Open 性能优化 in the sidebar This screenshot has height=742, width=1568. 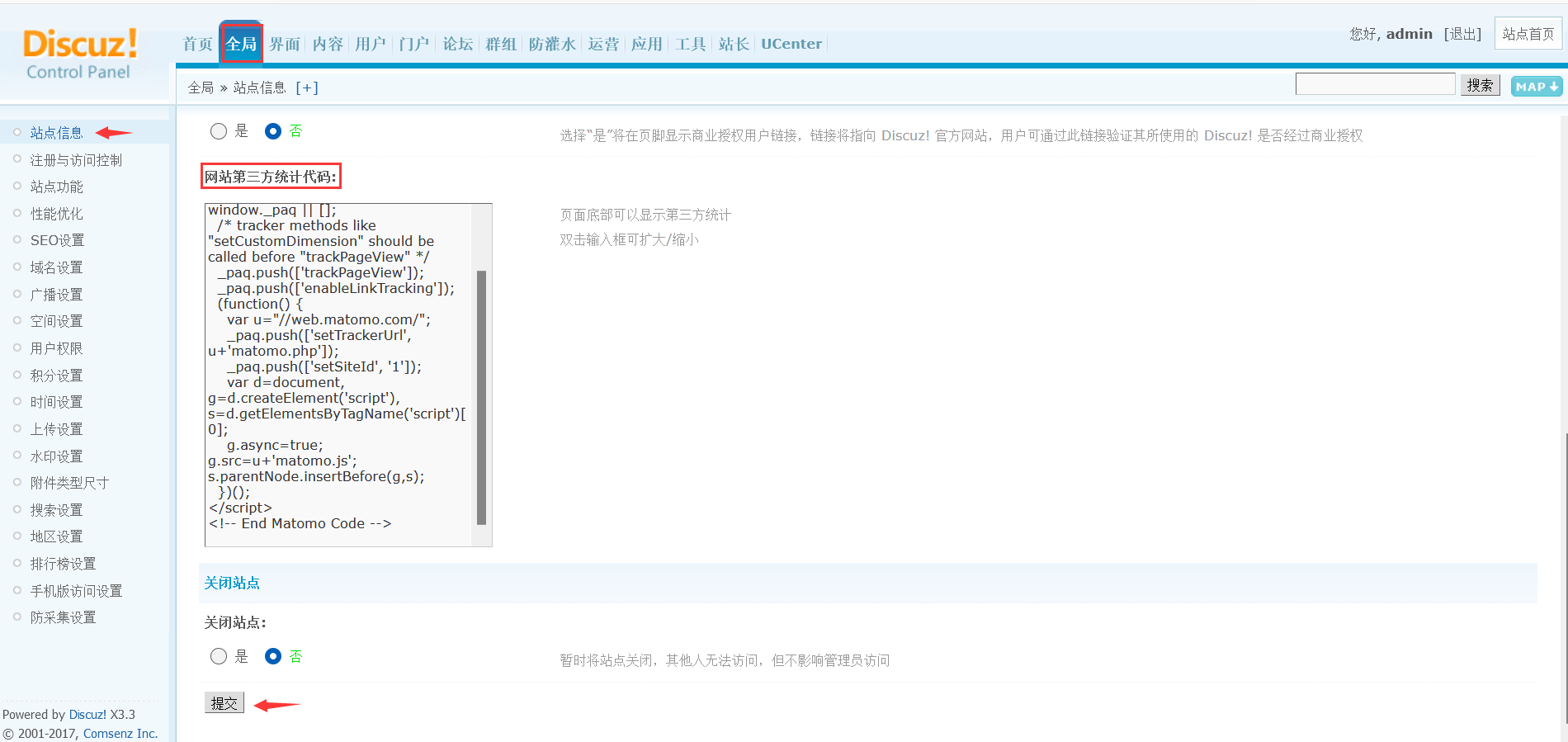click(57, 214)
